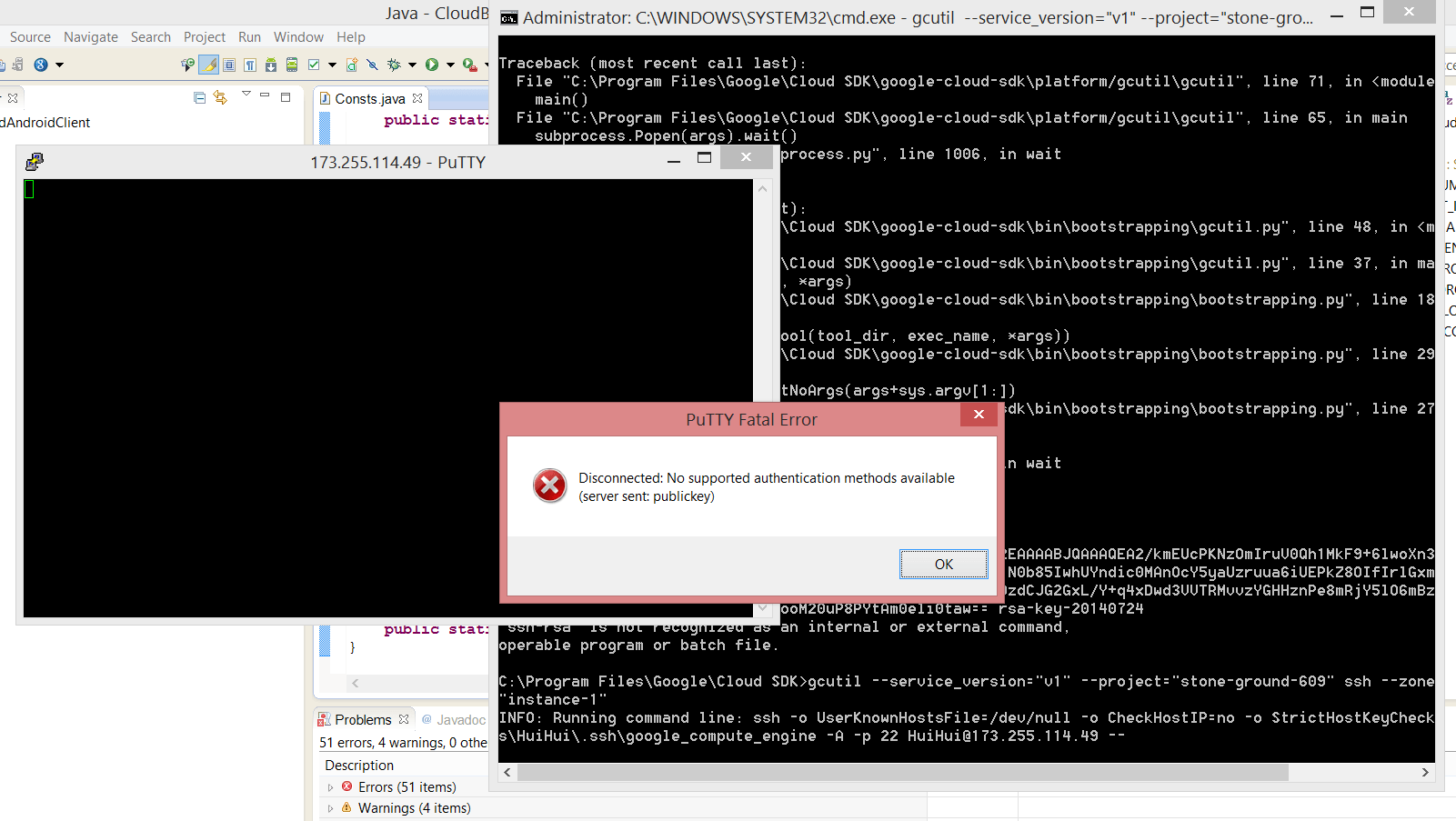
Task: Close the Problems view tab
Action: [404, 719]
